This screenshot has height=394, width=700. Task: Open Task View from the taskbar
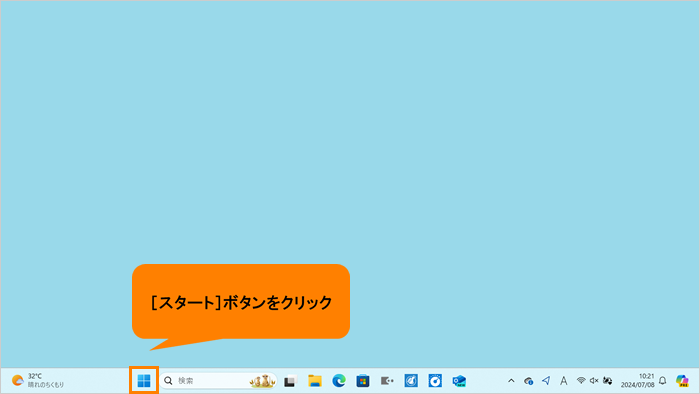point(291,381)
